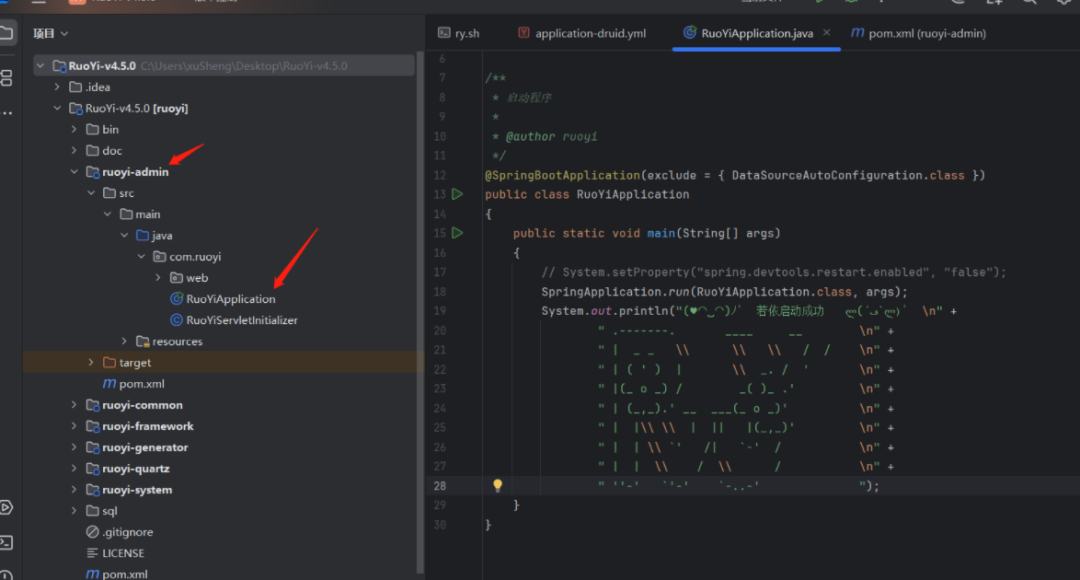Select the .gitignore file

tap(128, 532)
